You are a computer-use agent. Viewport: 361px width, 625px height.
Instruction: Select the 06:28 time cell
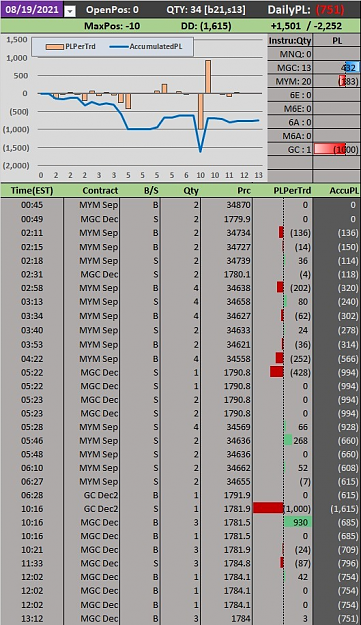click(x=32, y=495)
